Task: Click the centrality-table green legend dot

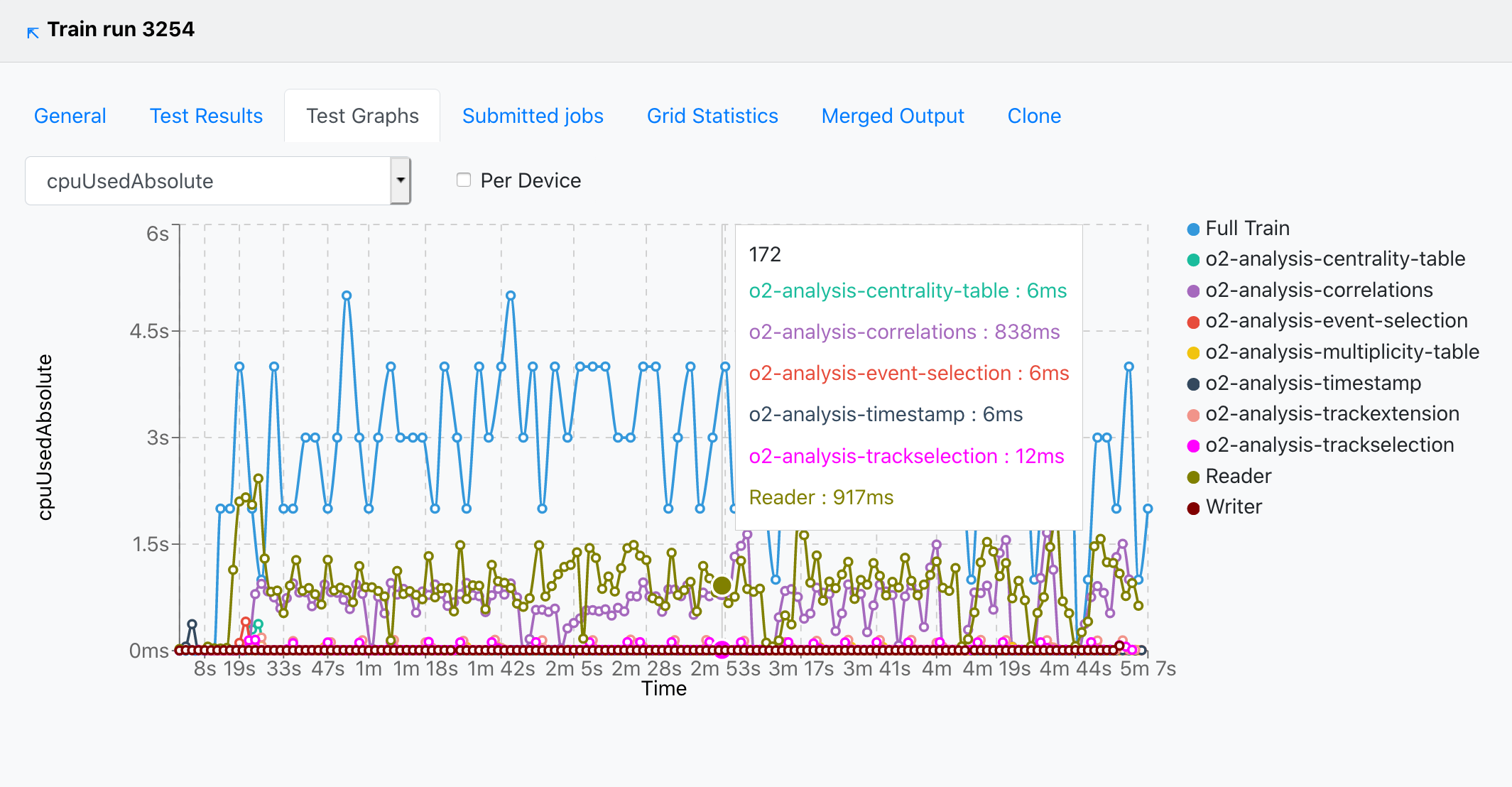Action: (x=1193, y=260)
